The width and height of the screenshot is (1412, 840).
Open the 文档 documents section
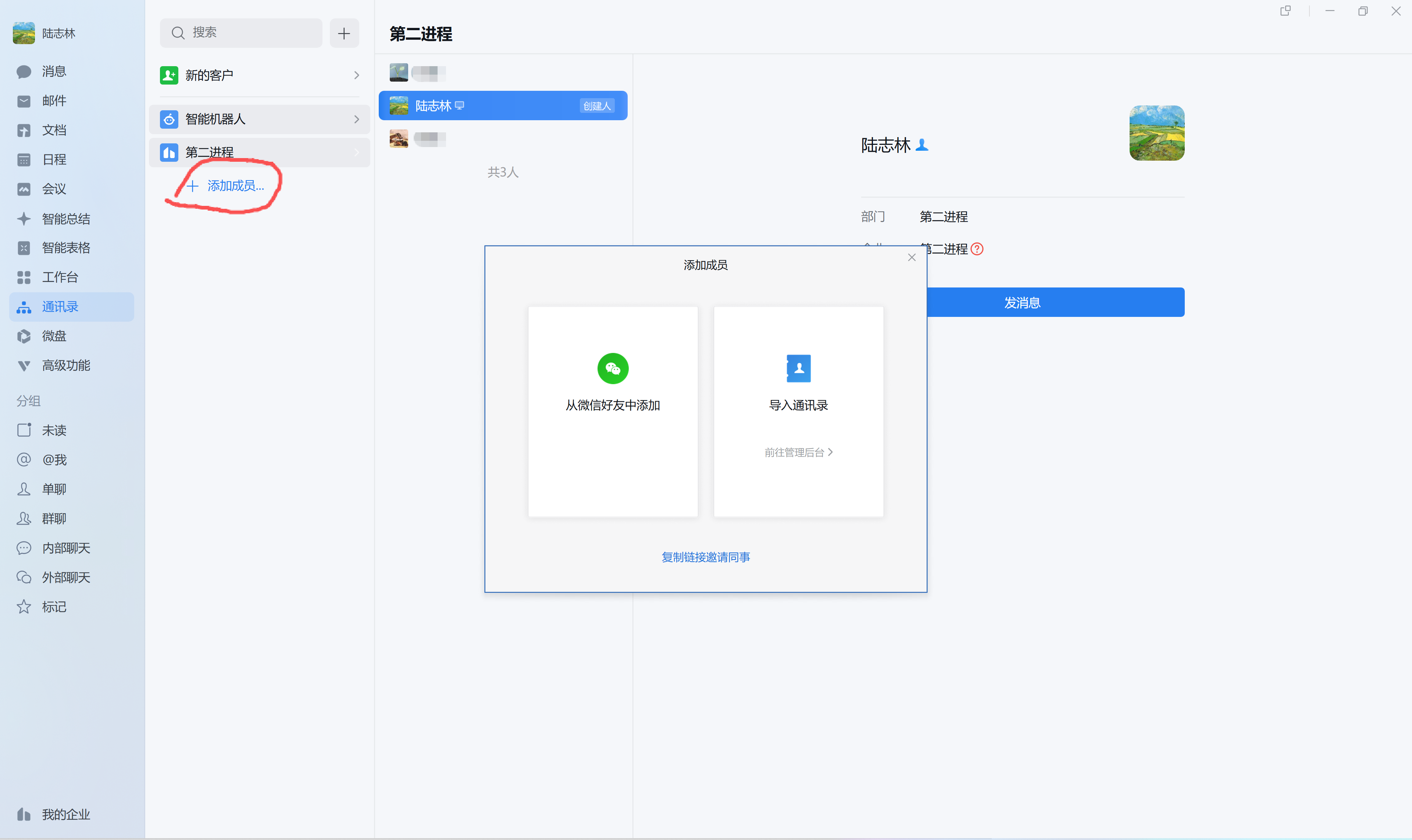pos(71,130)
